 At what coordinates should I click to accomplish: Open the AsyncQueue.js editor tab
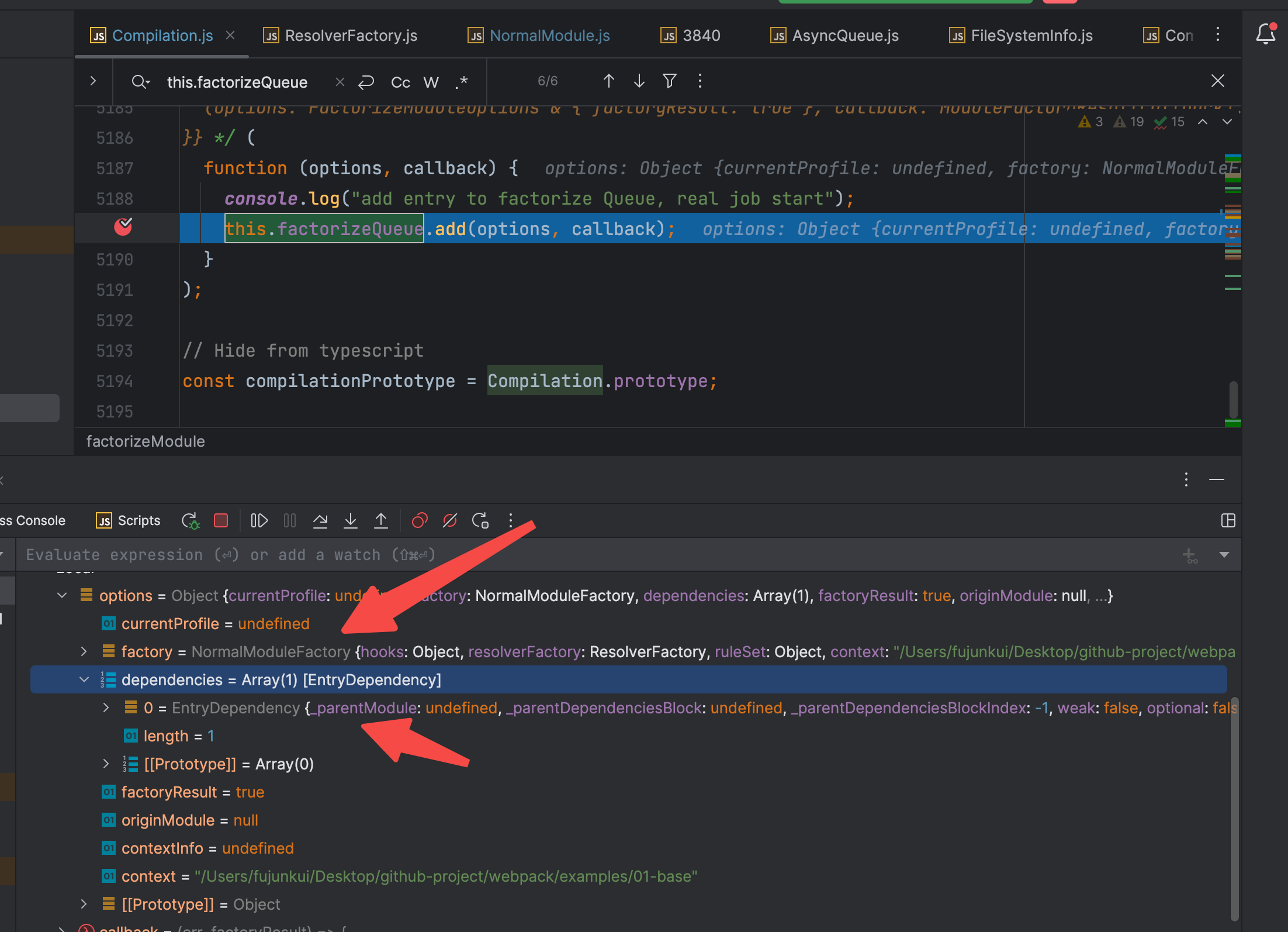pos(844,36)
